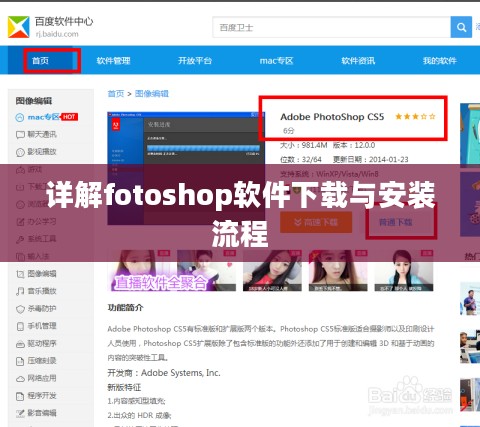Click the 更新日期：2014-01-23 text
Screen dimensions: 480x427
pos(370,160)
